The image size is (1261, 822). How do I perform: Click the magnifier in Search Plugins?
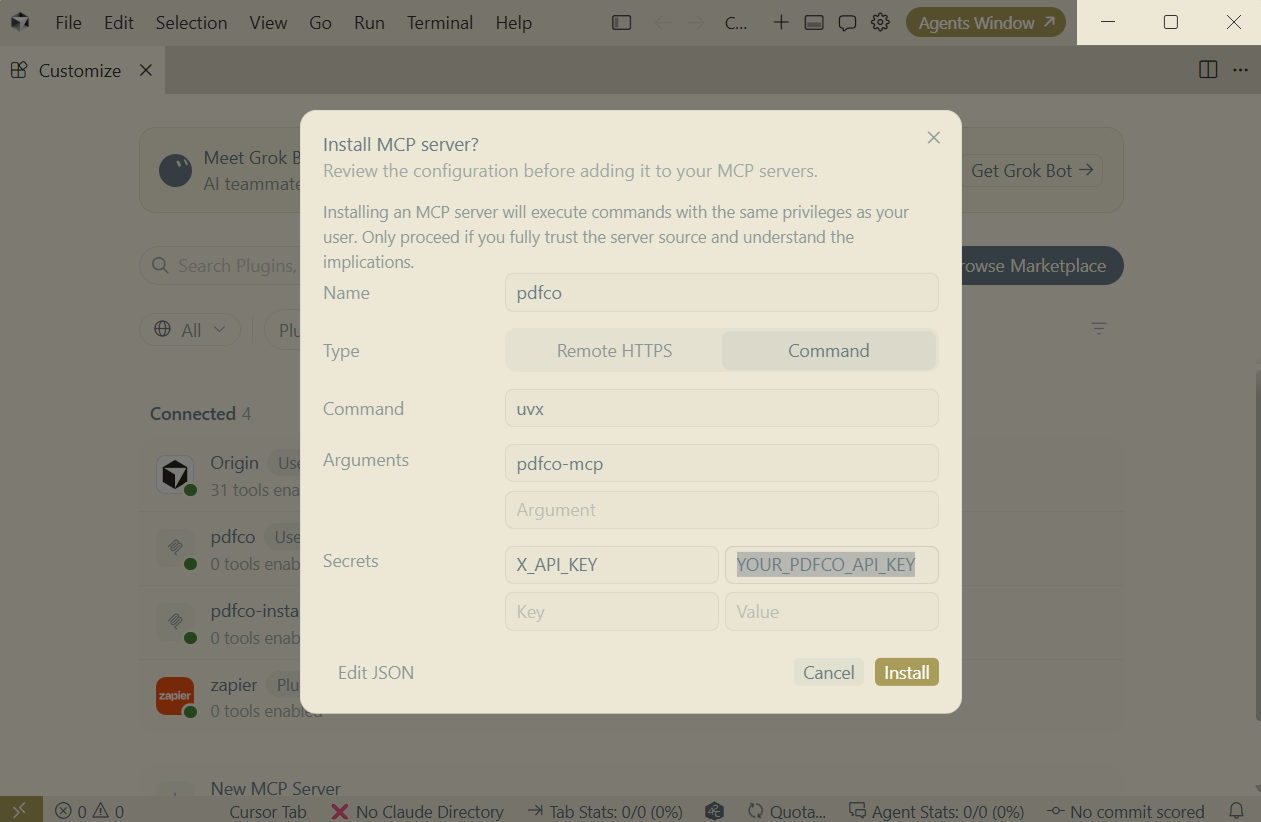(160, 266)
